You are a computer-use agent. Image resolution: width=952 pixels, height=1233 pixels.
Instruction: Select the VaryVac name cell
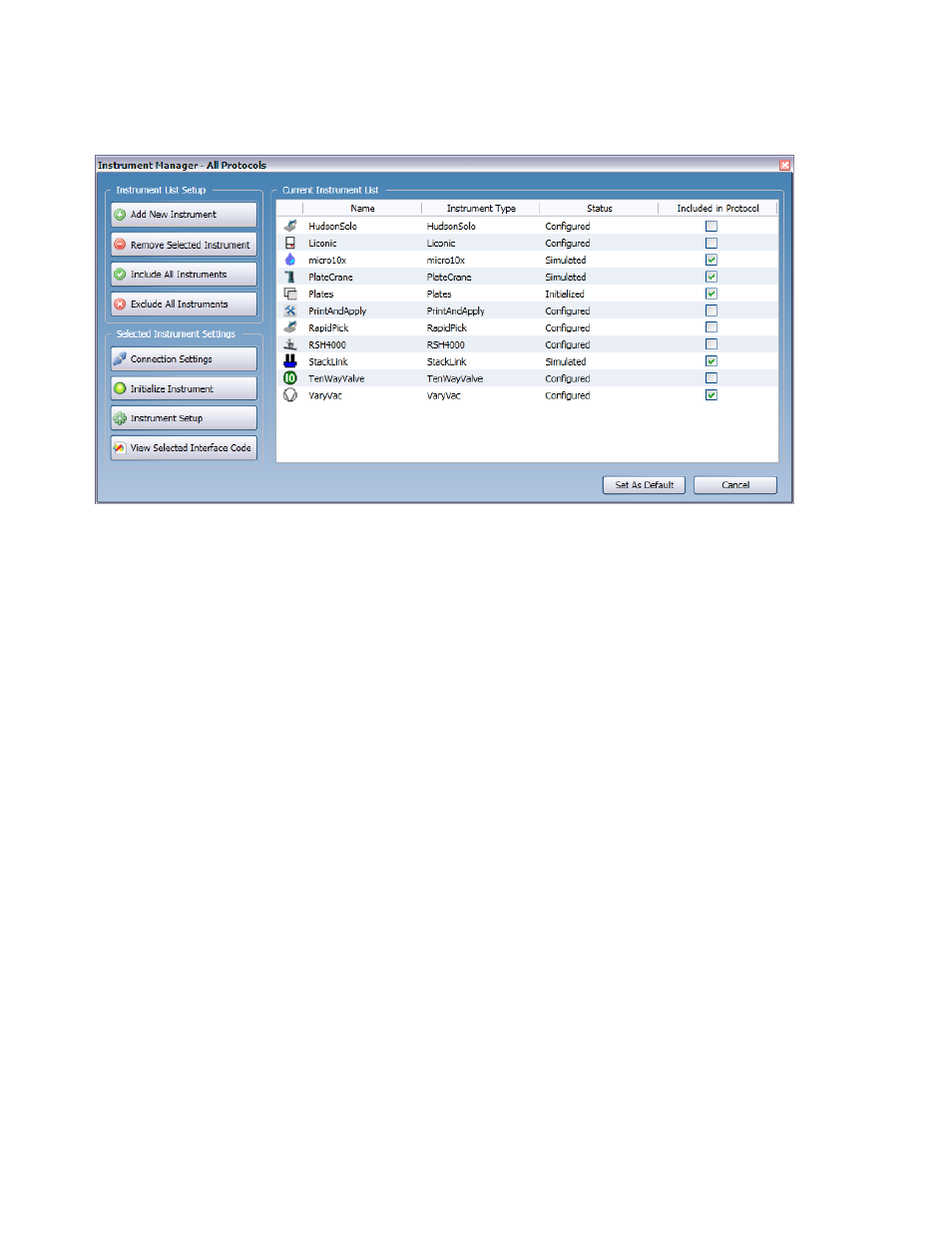(x=325, y=396)
